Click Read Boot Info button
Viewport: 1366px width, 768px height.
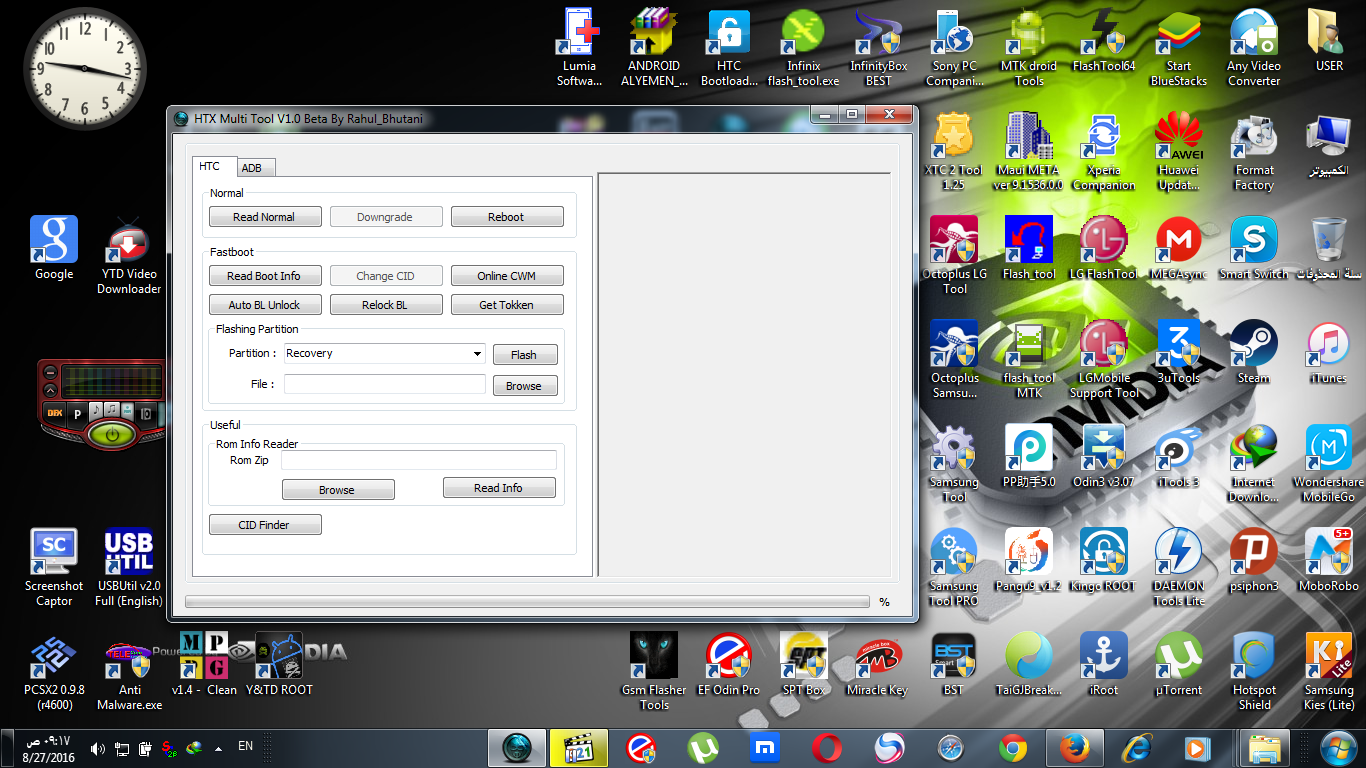[265, 276]
